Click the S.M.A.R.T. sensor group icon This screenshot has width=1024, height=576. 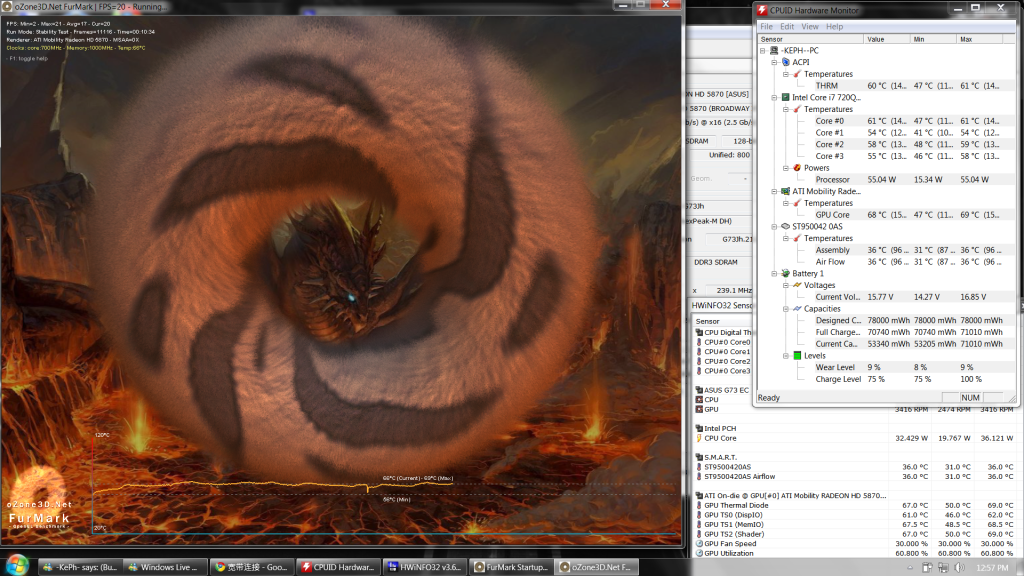tap(699, 457)
